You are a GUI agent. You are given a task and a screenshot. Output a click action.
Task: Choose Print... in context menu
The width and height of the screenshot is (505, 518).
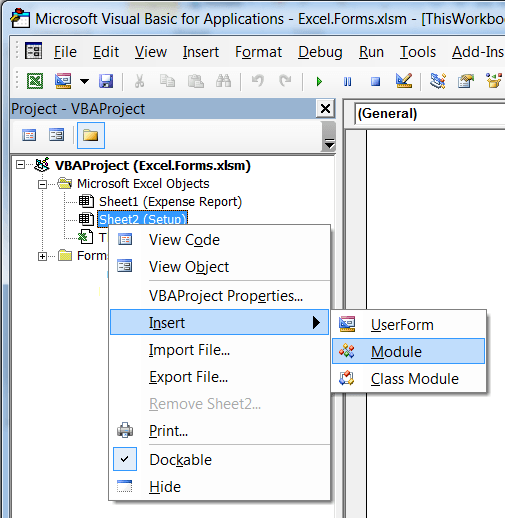tap(220, 431)
